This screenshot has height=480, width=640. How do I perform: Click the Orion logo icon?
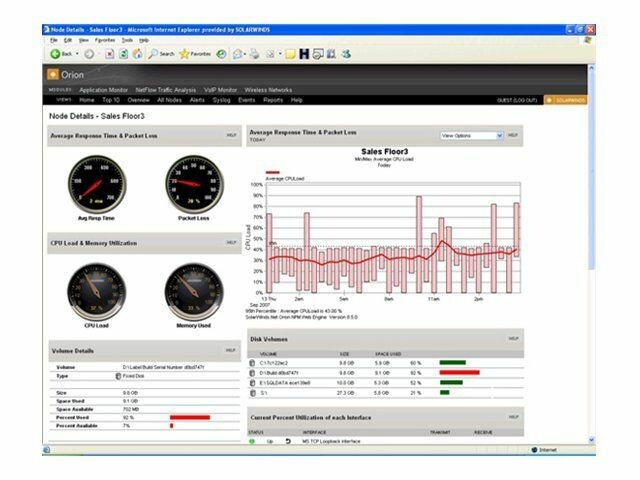52,74
